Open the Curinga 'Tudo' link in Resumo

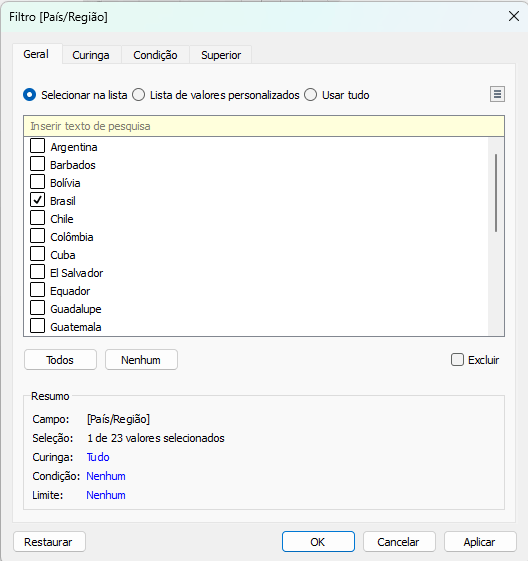[x=98, y=457]
